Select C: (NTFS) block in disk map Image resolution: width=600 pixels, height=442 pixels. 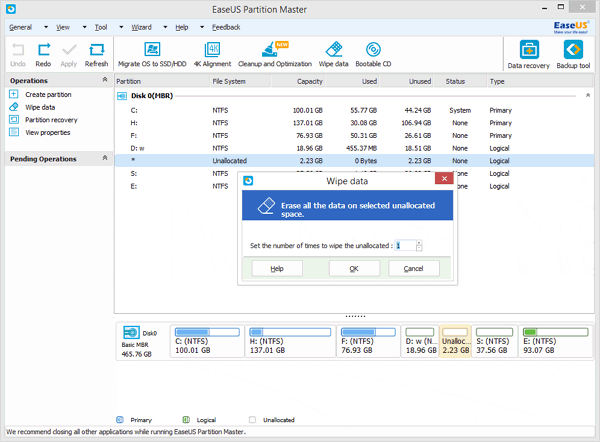click(207, 341)
